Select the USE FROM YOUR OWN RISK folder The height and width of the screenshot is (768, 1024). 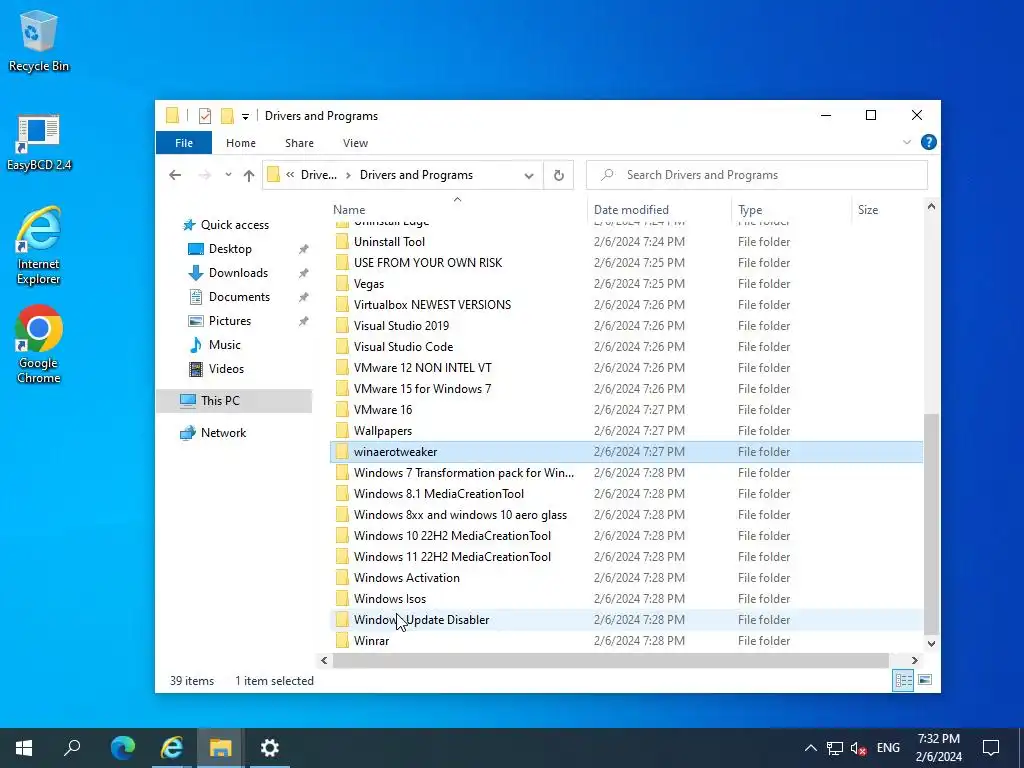tap(626, 263)
